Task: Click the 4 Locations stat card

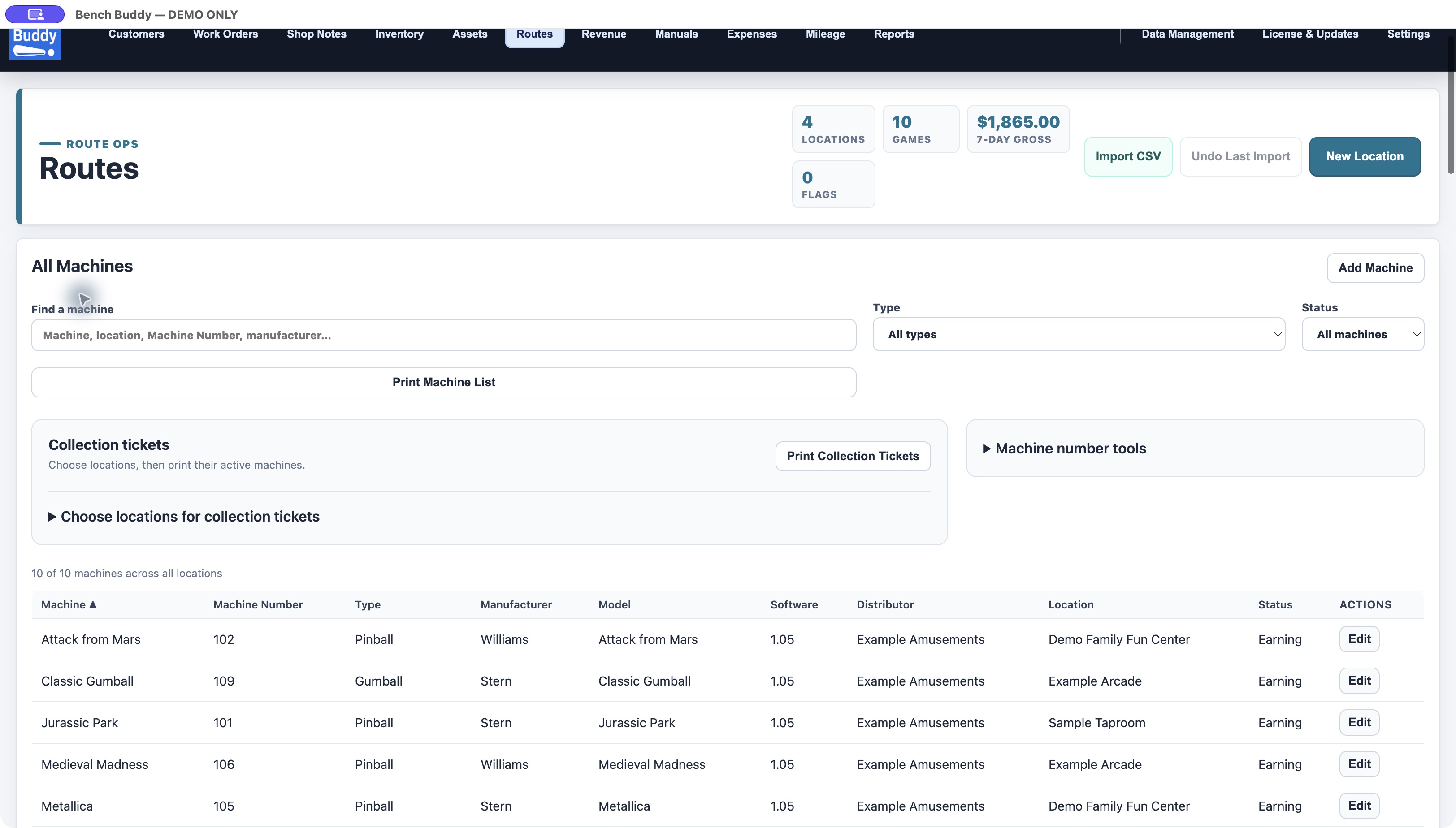Action: click(x=833, y=129)
